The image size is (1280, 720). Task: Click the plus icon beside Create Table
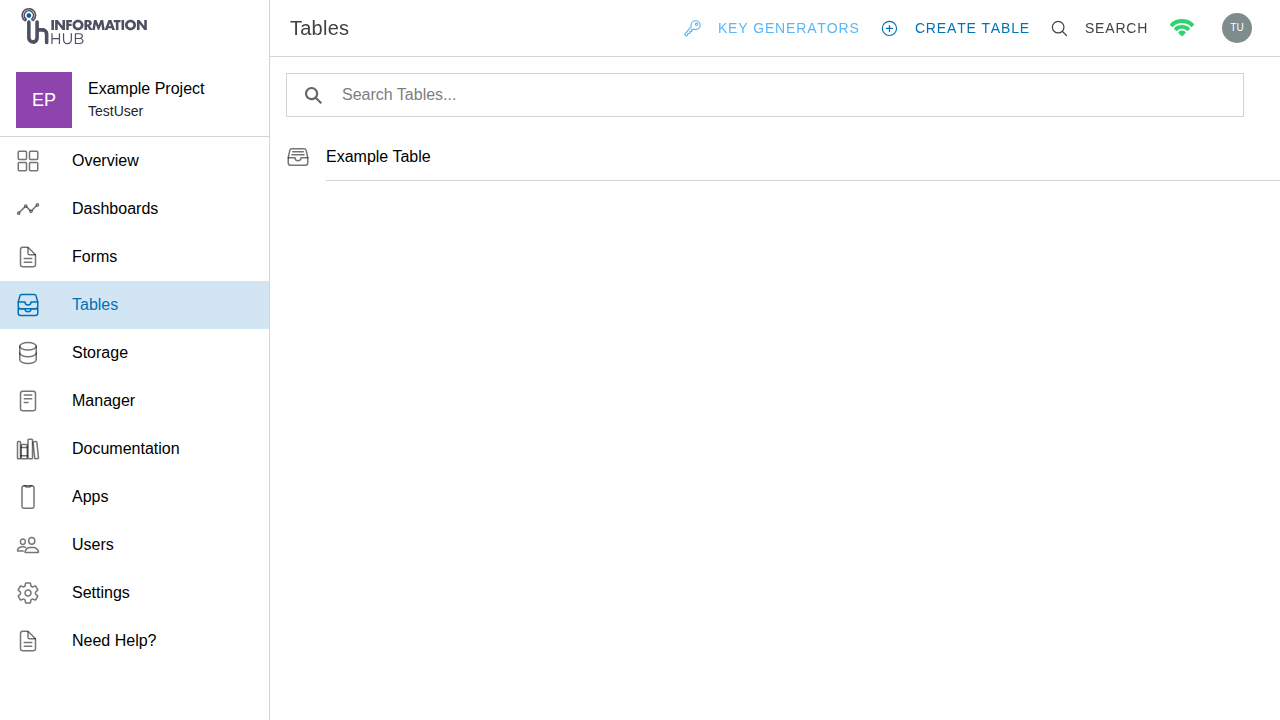[x=889, y=29]
